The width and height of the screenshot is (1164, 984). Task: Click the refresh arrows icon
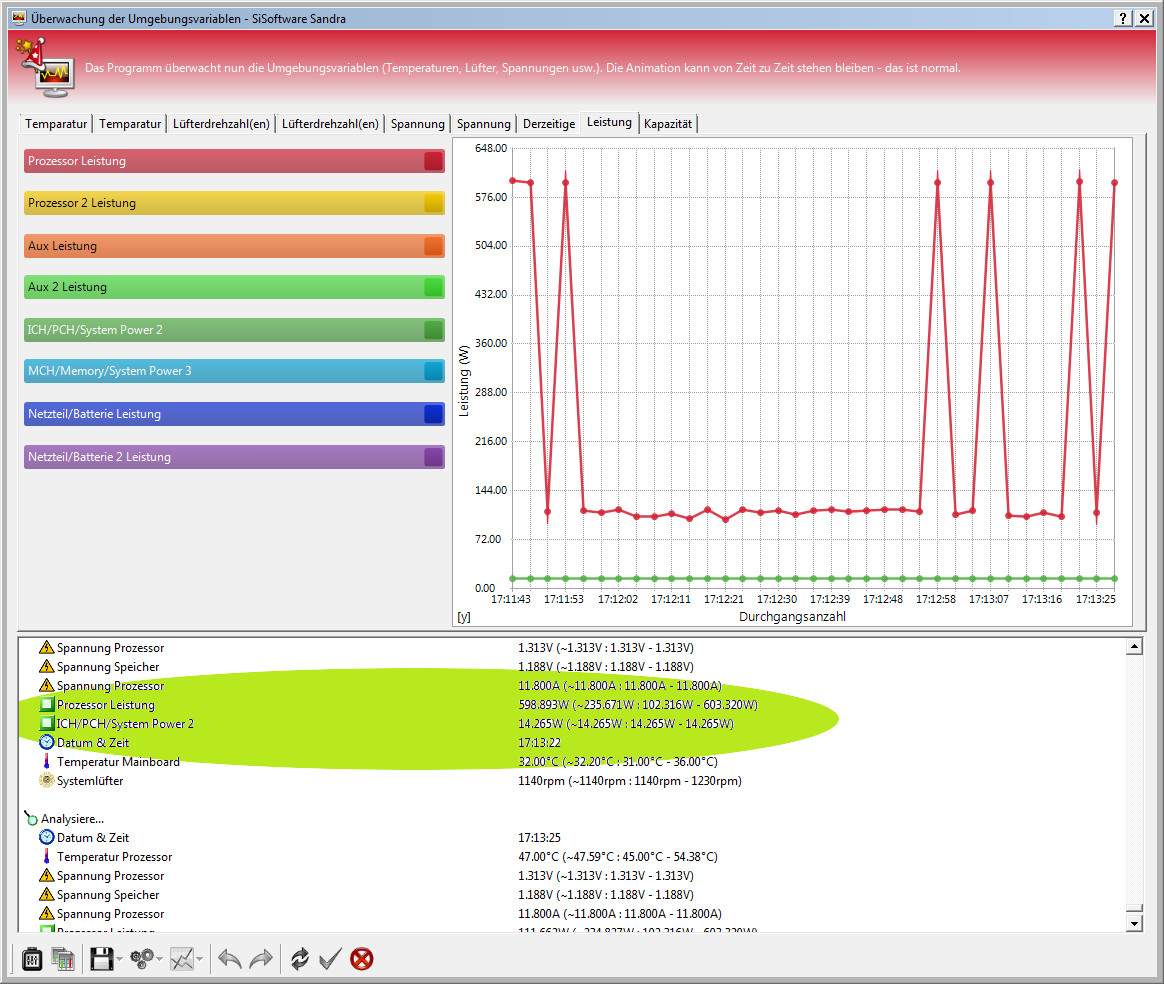coord(299,959)
